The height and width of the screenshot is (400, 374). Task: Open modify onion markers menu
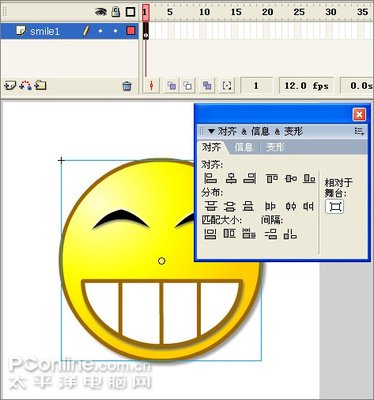[x=227, y=86]
